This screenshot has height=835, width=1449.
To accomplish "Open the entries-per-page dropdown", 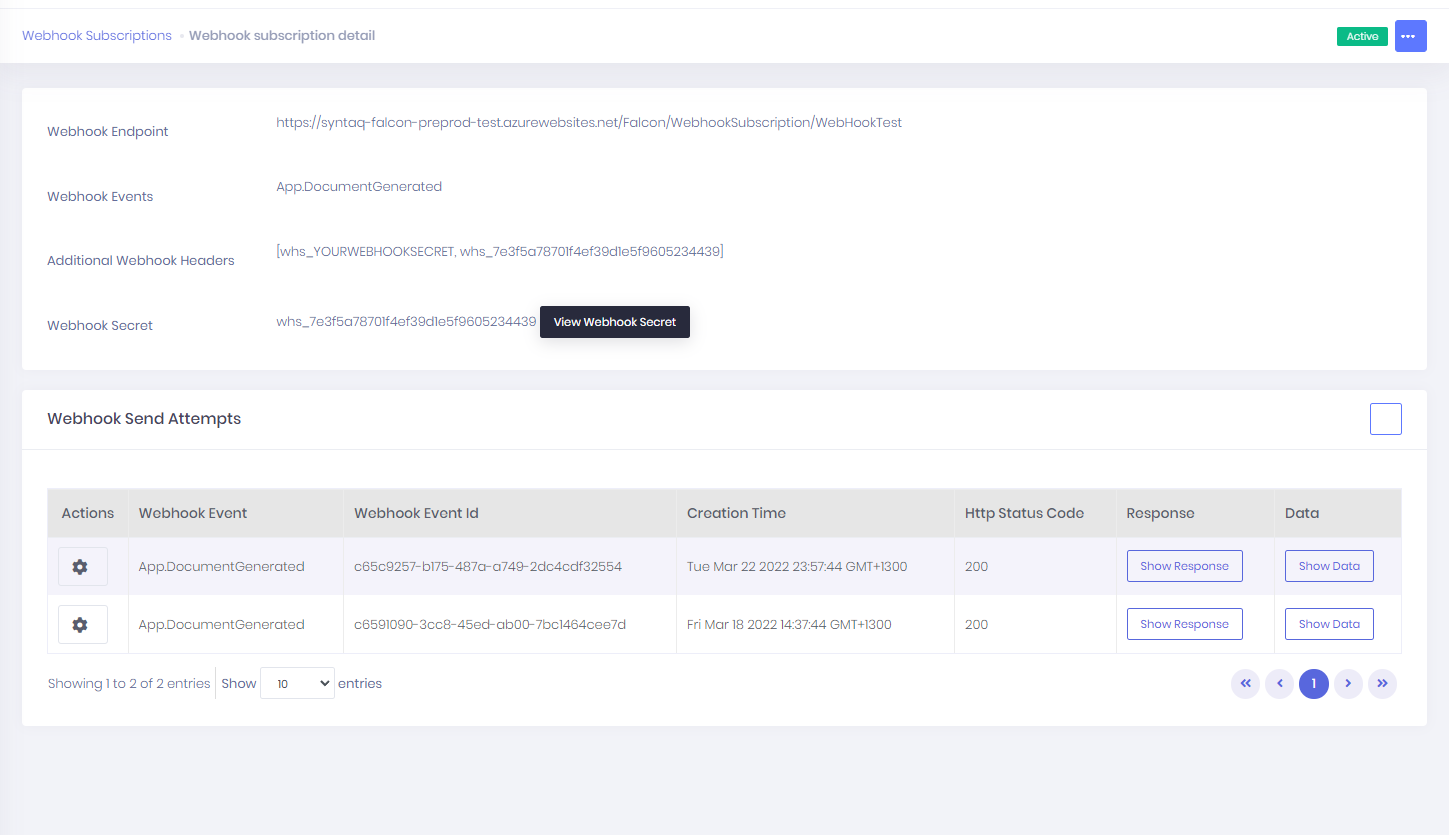I will click(297, 684).
